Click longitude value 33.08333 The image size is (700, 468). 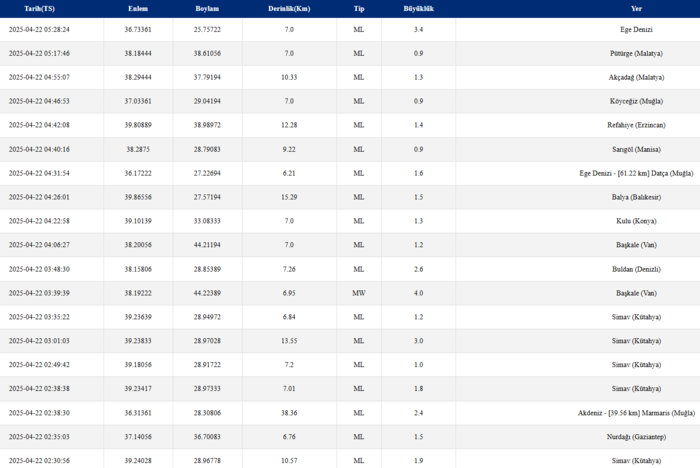(207, 221)
